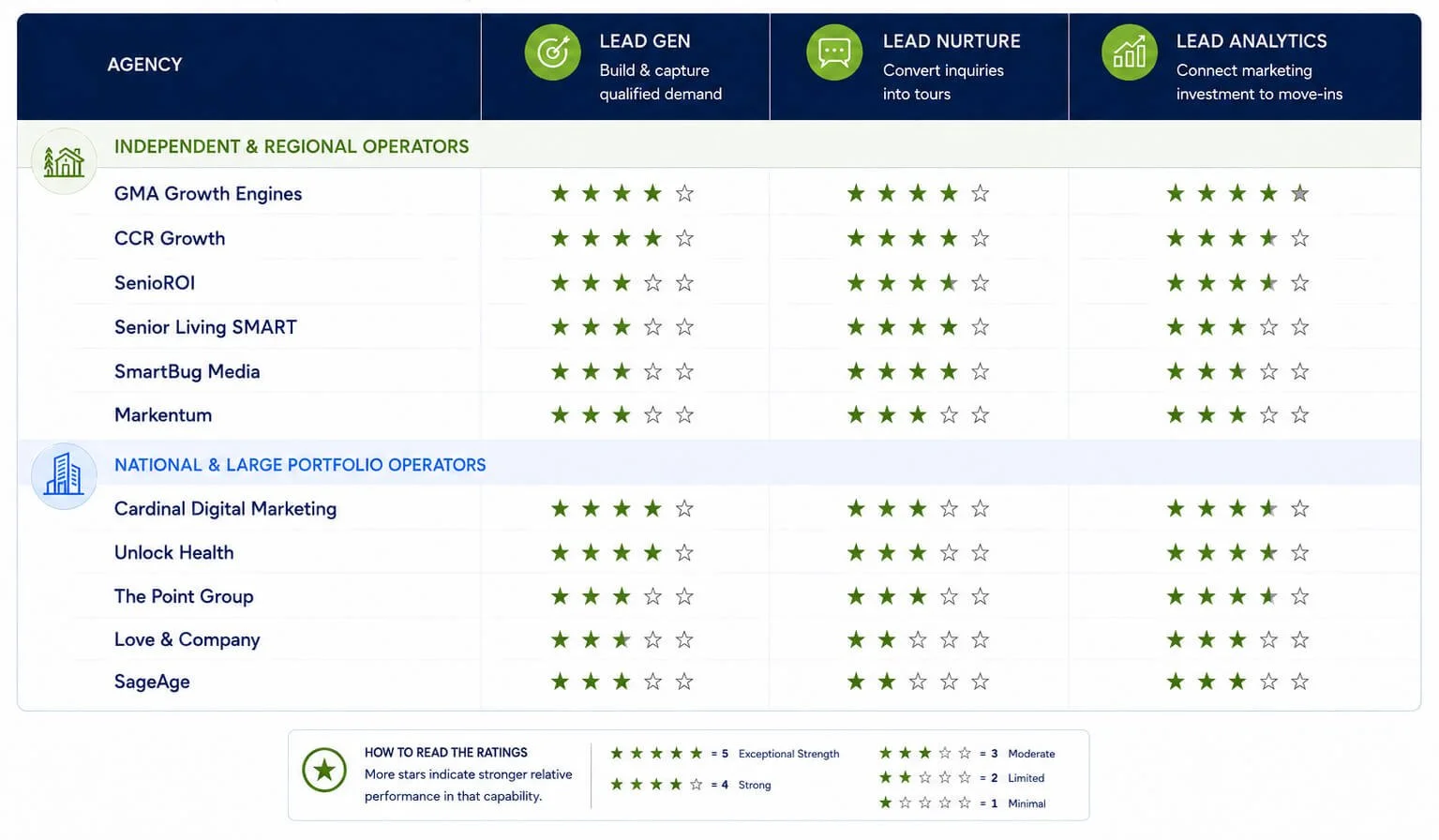Click the 'Exceptional Strength' legend label
Screen dimensions: 1439x840
[x=788, y=754]
